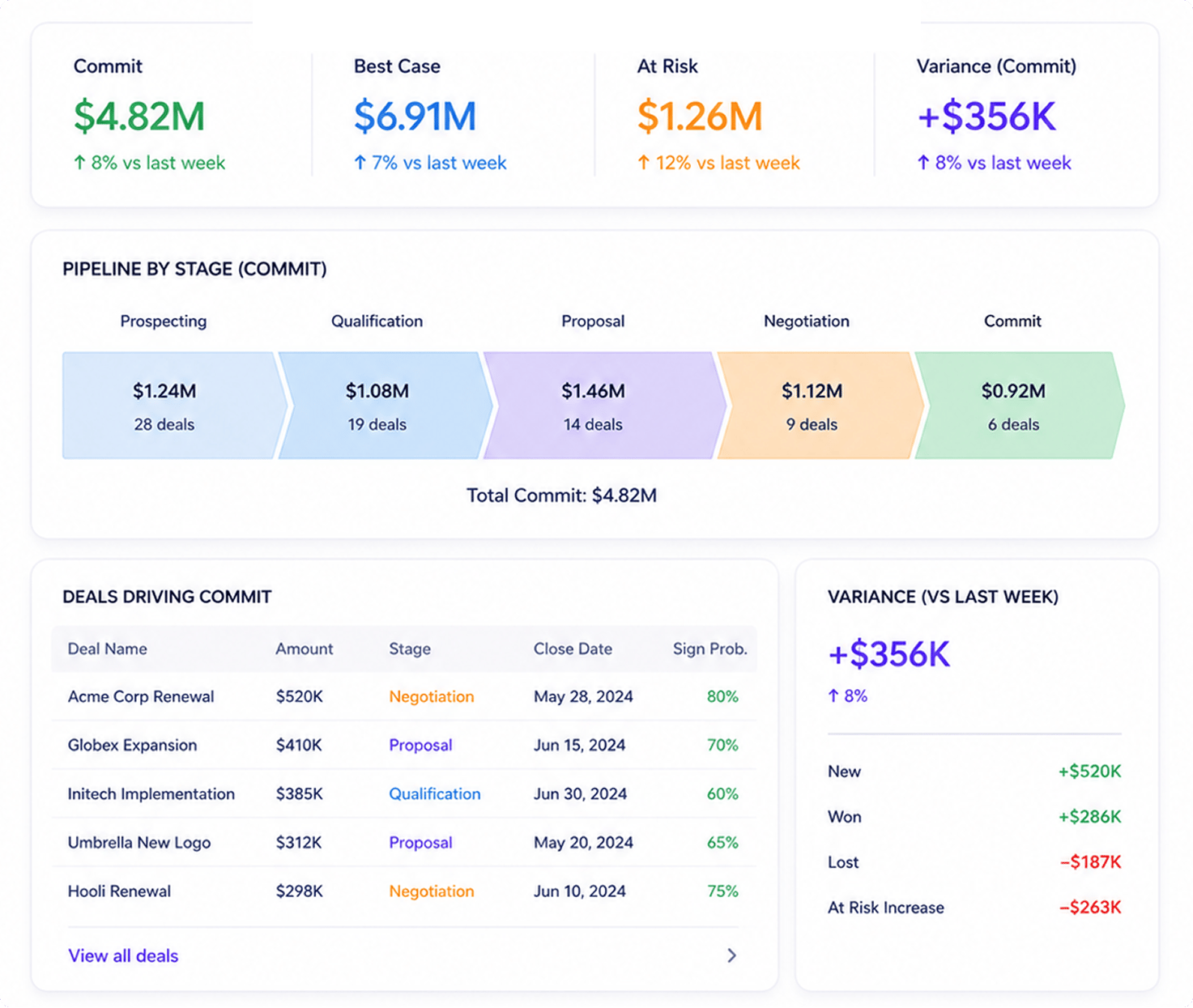The width and height of the screenshot is (1193, 1008).
Task: Select the Negotiation stage block with 9 deals
Action: (x=820, y=406)
